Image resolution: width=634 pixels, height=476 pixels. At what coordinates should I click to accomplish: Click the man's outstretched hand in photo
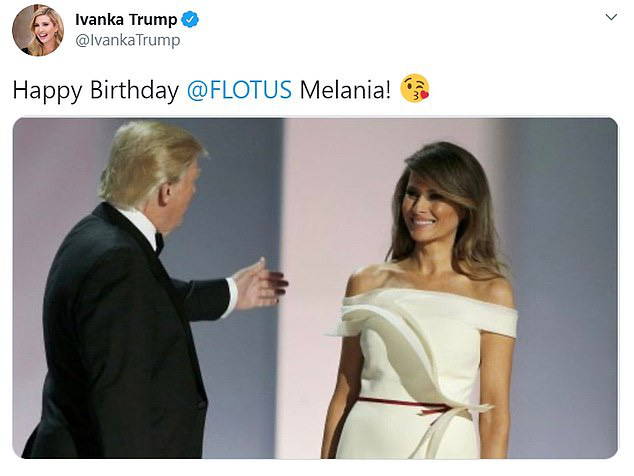coord(259,283)
